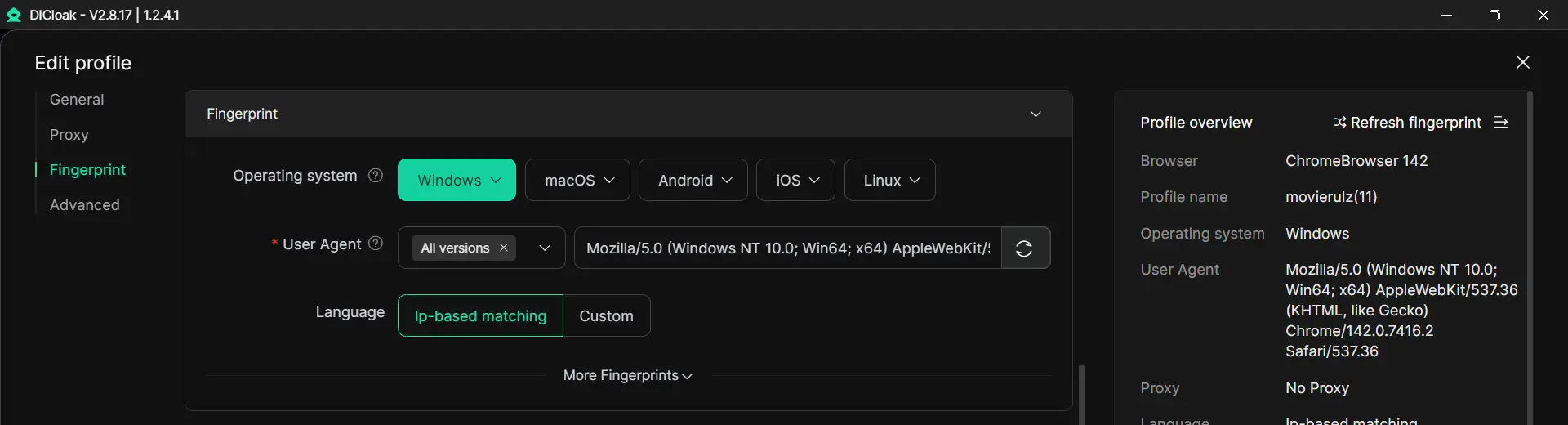The image size is (1568, 425).
Task: Select Ip-based matching language option
Action: (480, 316)
